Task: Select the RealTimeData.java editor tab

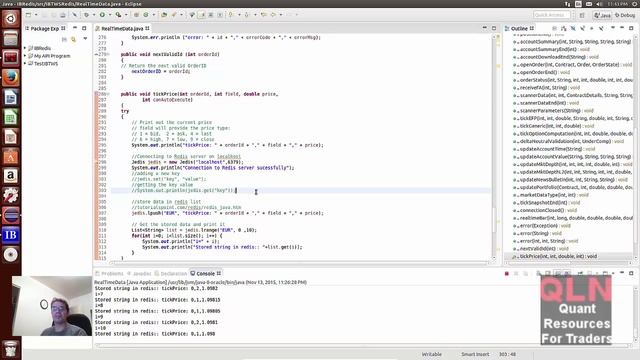Action: pos(122,28)
